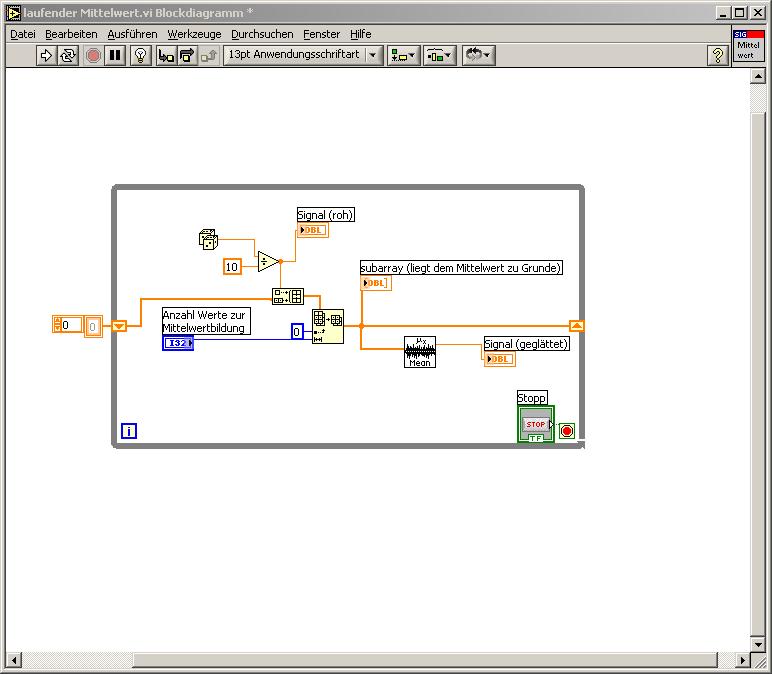
Task: Select the subarray DBL indicator terminal
Action: pos(376,283)
